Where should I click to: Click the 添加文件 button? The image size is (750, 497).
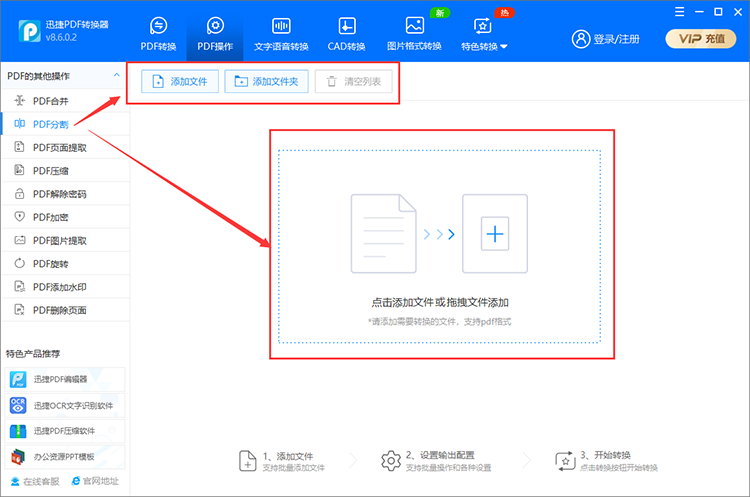(x=180, y=81)
